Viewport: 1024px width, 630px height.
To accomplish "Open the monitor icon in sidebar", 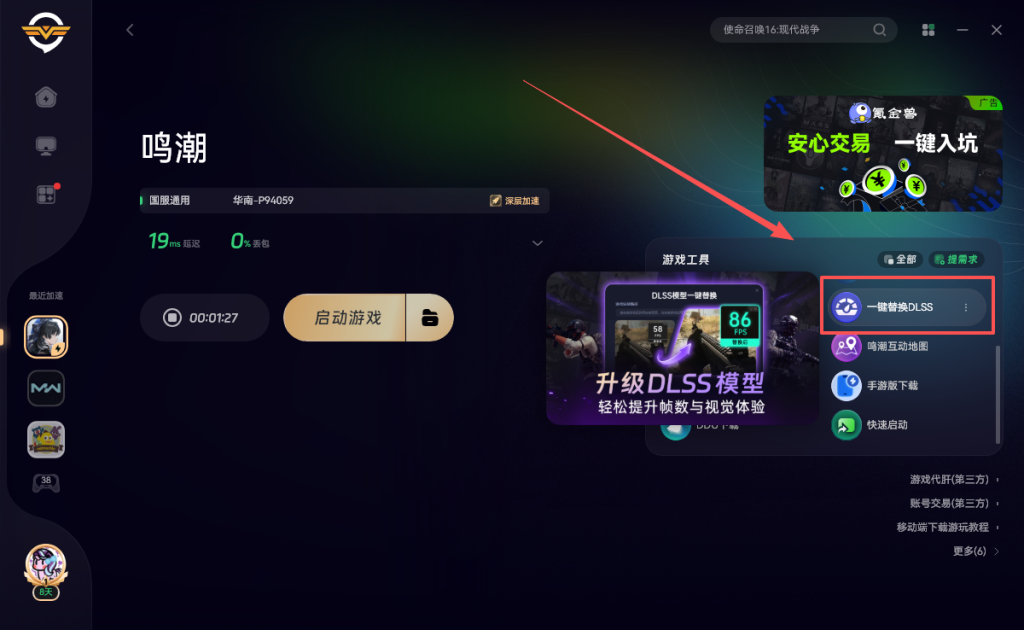I will pos(46,146).
